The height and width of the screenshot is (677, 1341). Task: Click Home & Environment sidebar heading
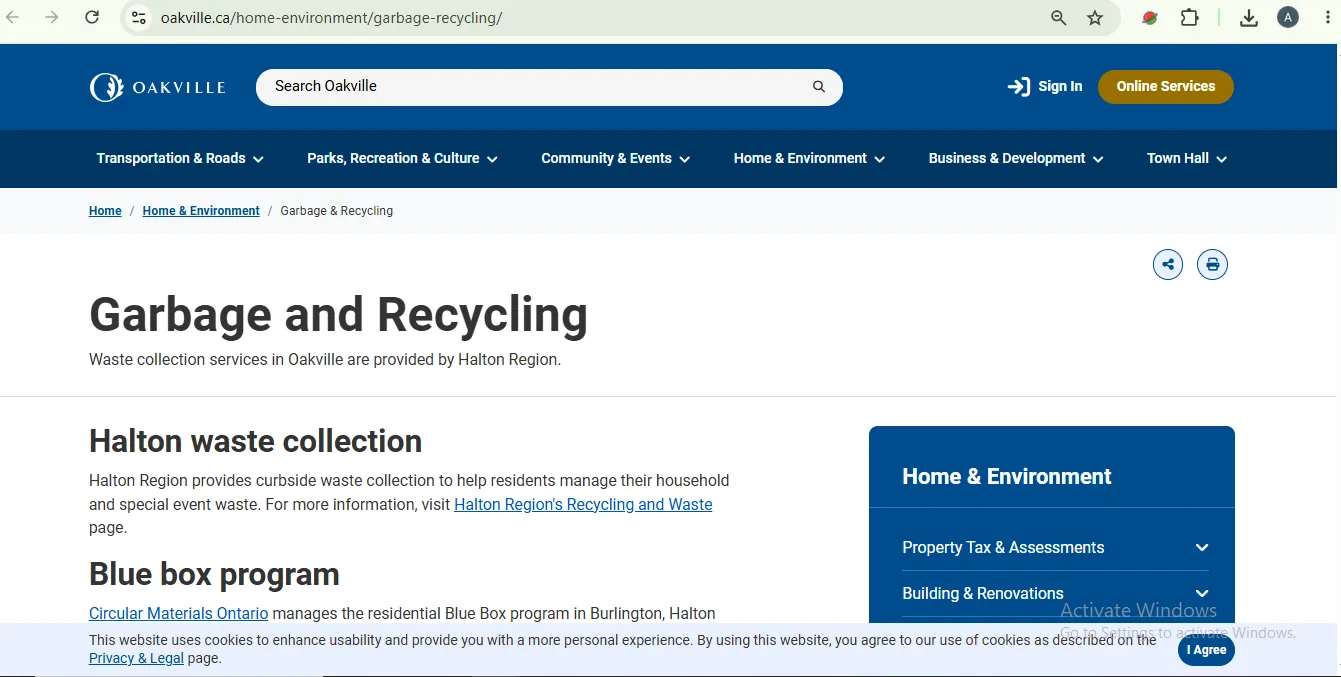1006,477
